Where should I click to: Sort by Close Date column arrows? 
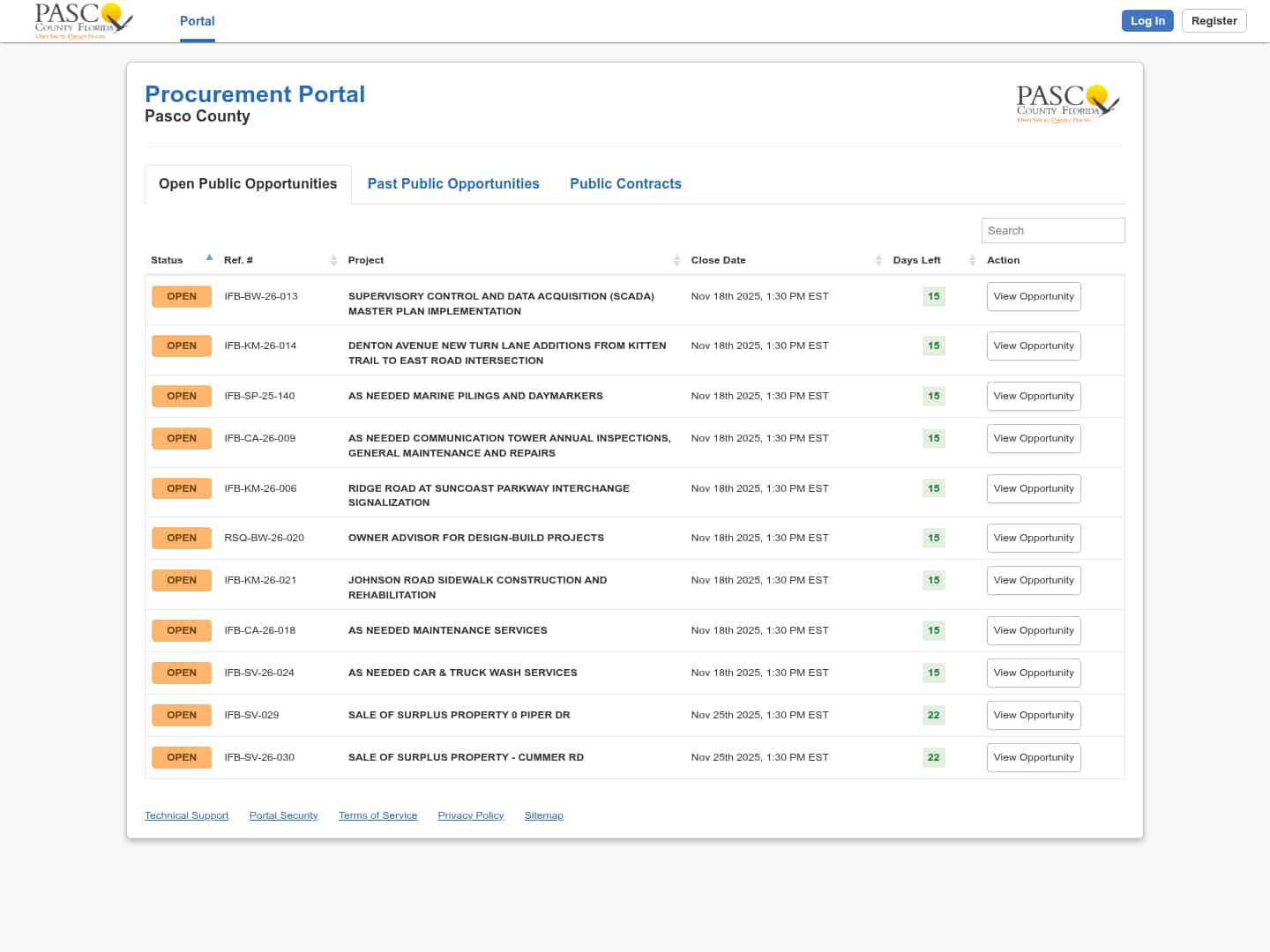[x=878, y=260]
